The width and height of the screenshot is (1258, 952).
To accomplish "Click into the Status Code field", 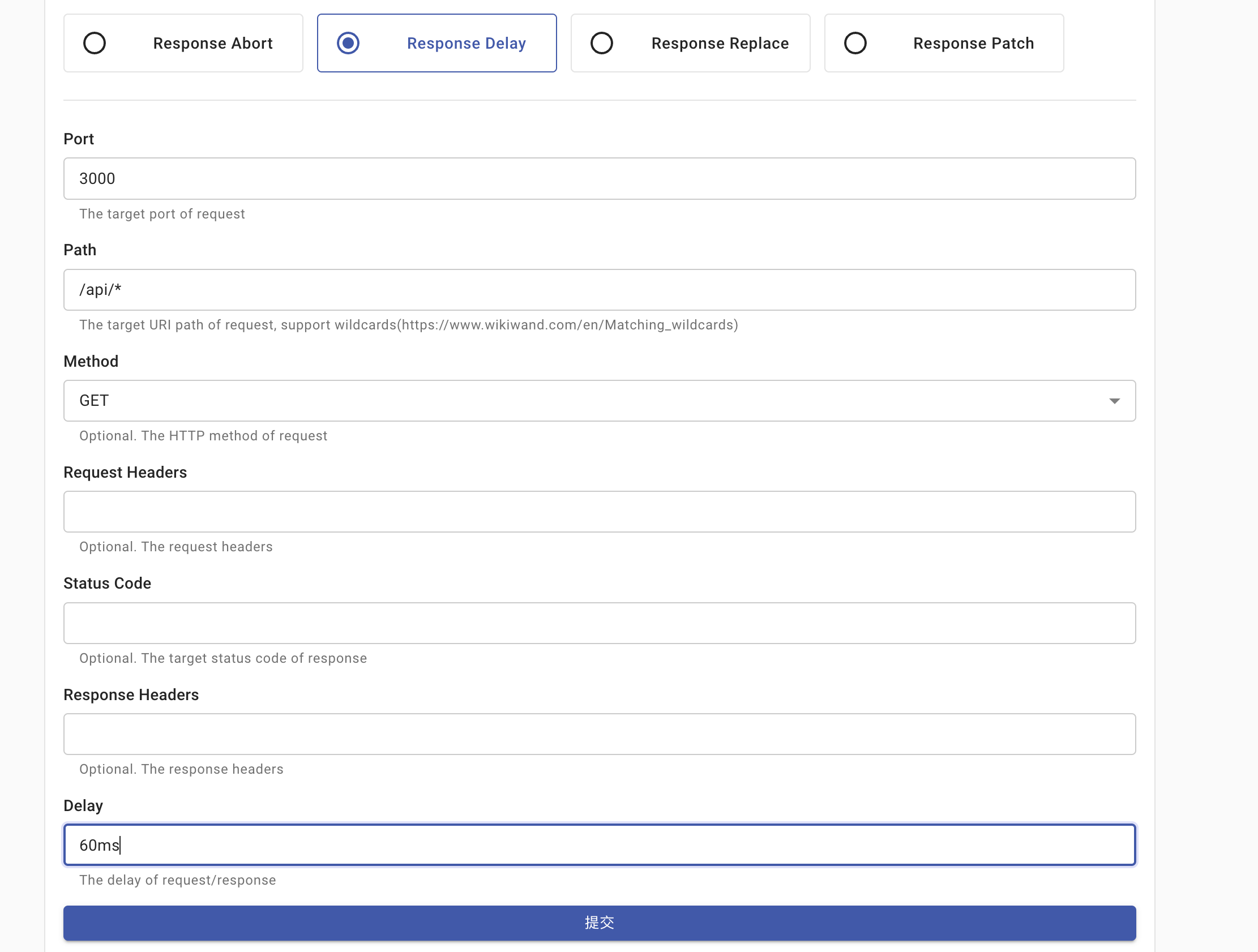I will tap(600, 623).
